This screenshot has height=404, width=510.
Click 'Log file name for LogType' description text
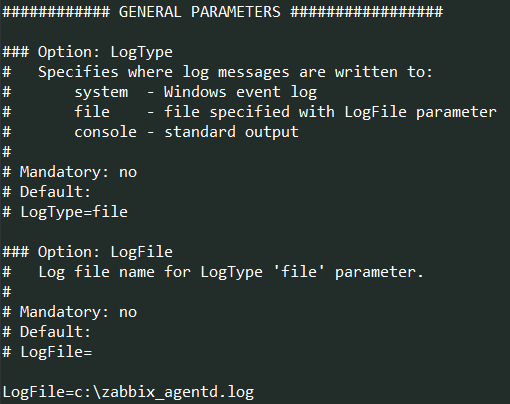coord(150,272)
